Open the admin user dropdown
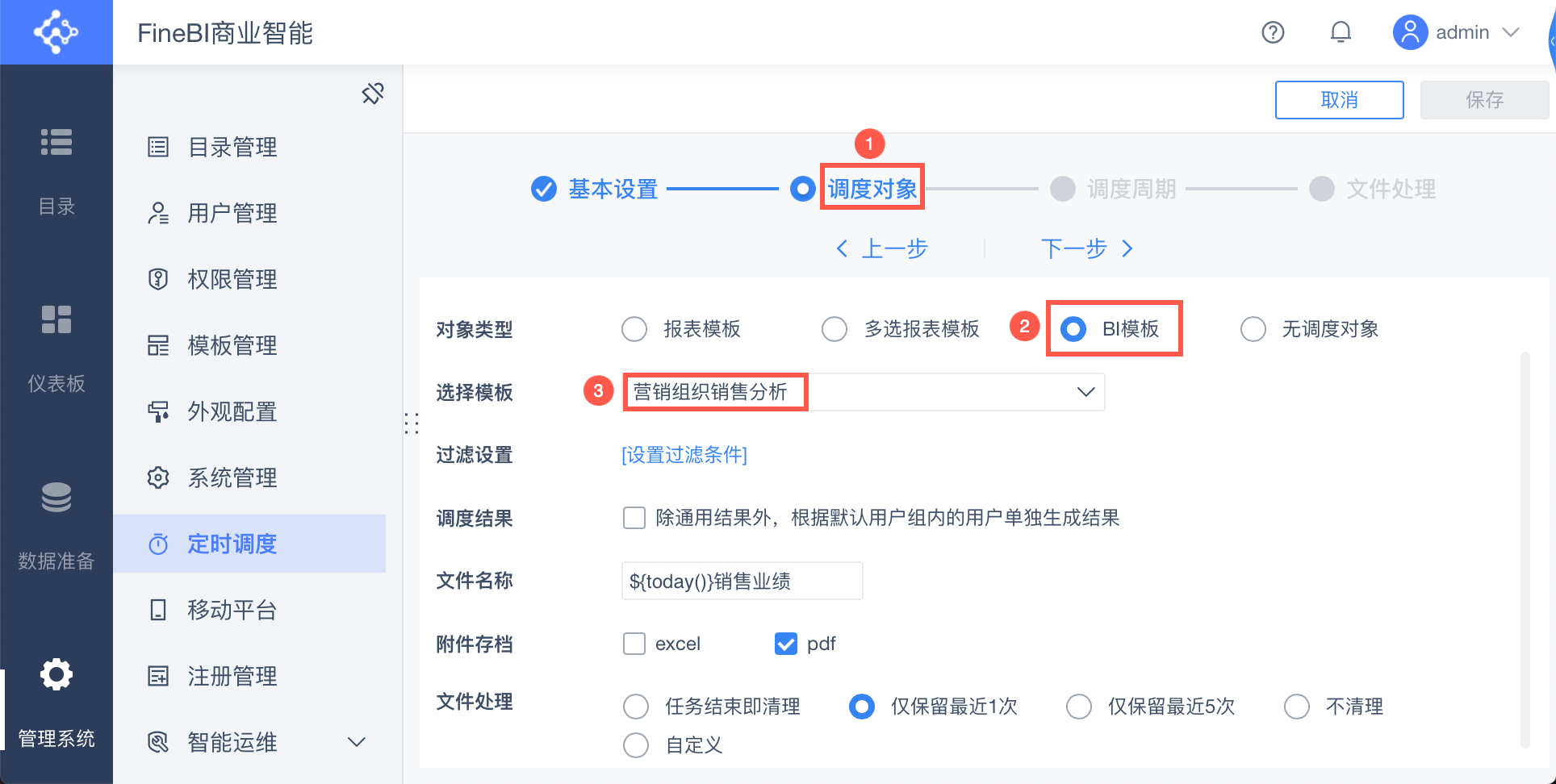The width and height of the screenshot is (1556, 784). click(x=1510, y=32)
